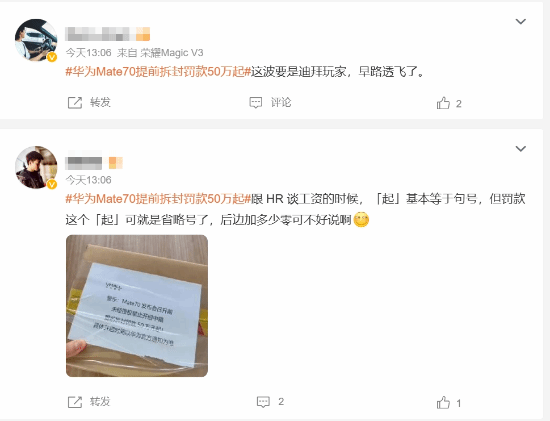This screenshot has height=421, width=550.
Task: Like the second post with the thumbs-up icon
Action: (443, 403)
